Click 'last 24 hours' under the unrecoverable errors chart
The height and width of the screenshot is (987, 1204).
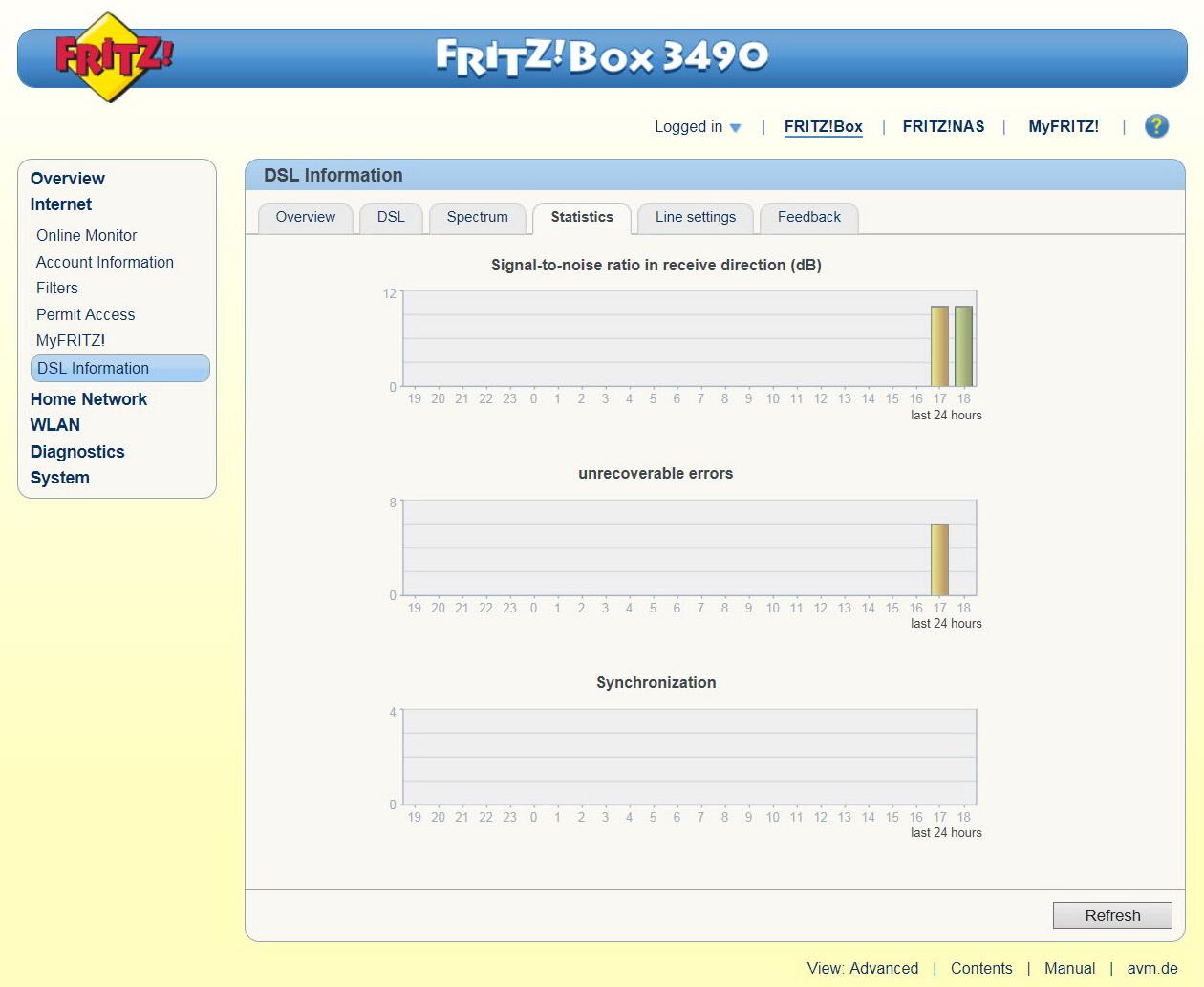pos(946,624)
